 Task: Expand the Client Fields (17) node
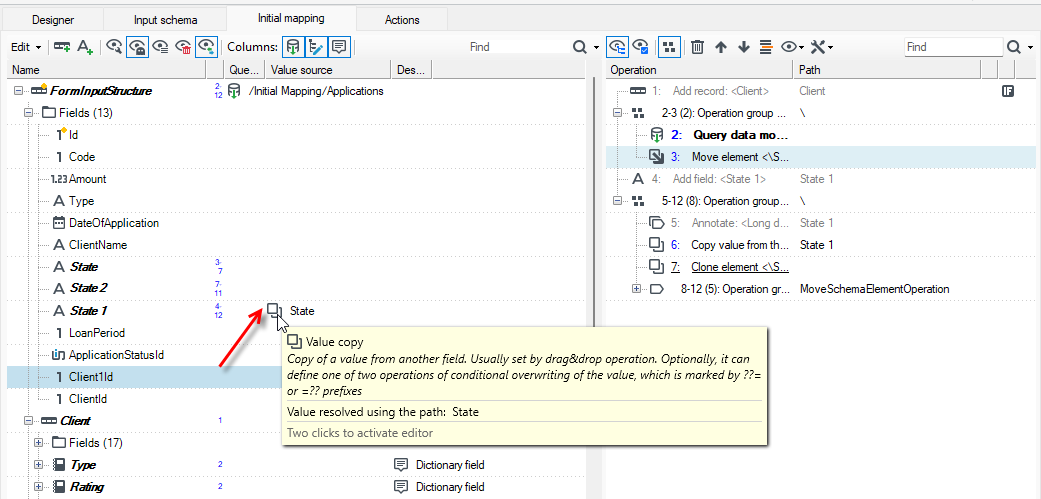point(38,443)
